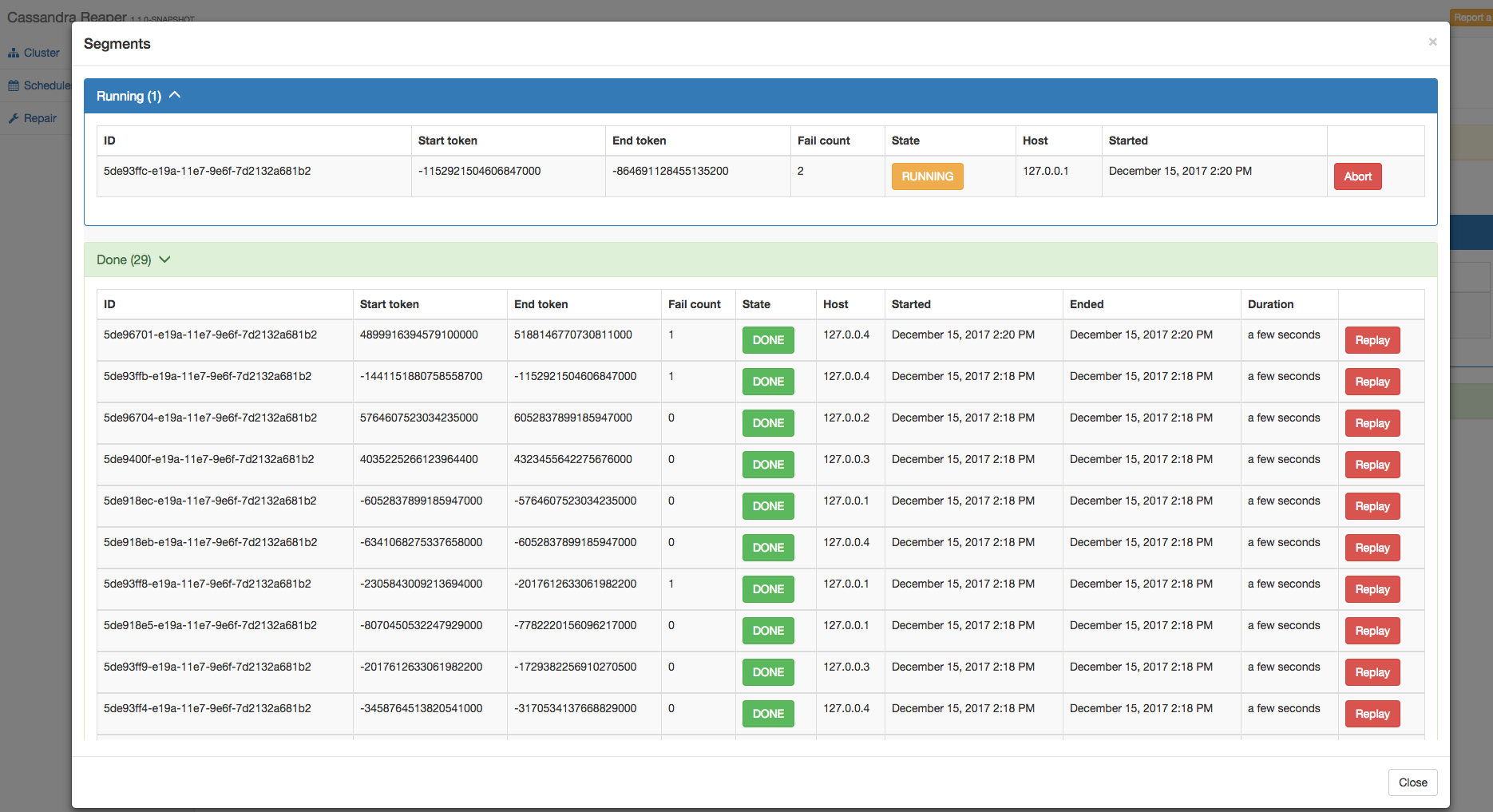The image size is (1493, 812).
Task: Replay segment 5de918e5
Action: [x=1372, y=631]
